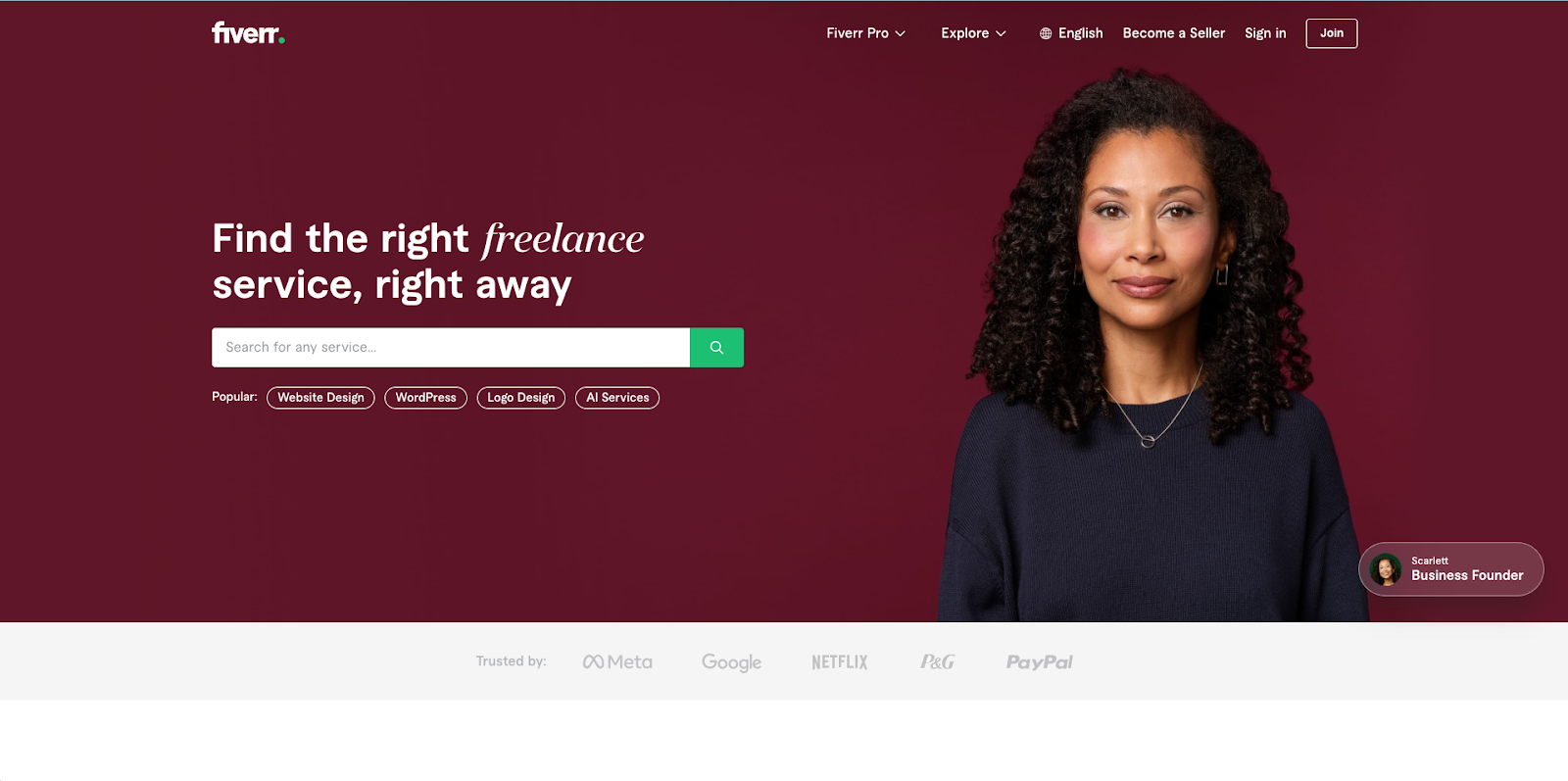Click the Fiverr logo
The image size is (1568, 781).
coord(248,33)
